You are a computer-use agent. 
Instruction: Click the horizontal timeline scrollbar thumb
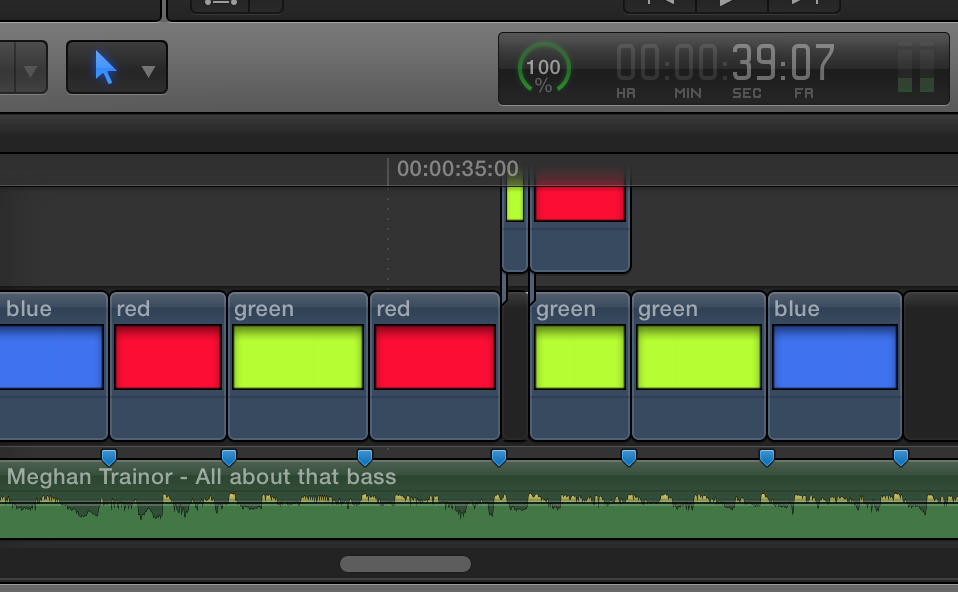tap(405, 563)
